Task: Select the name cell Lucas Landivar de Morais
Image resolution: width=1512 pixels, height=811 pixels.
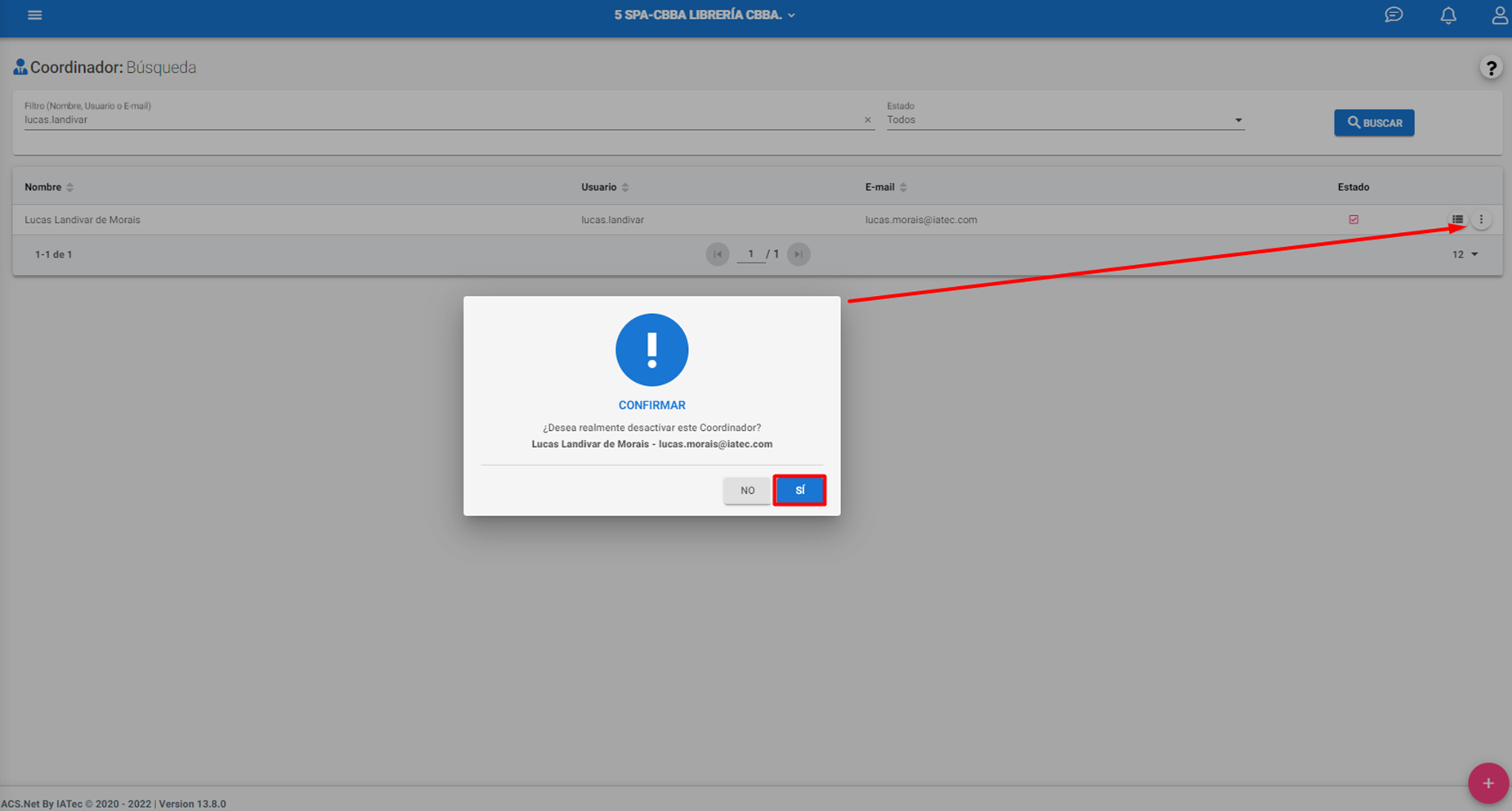Action: coord(83,220)
